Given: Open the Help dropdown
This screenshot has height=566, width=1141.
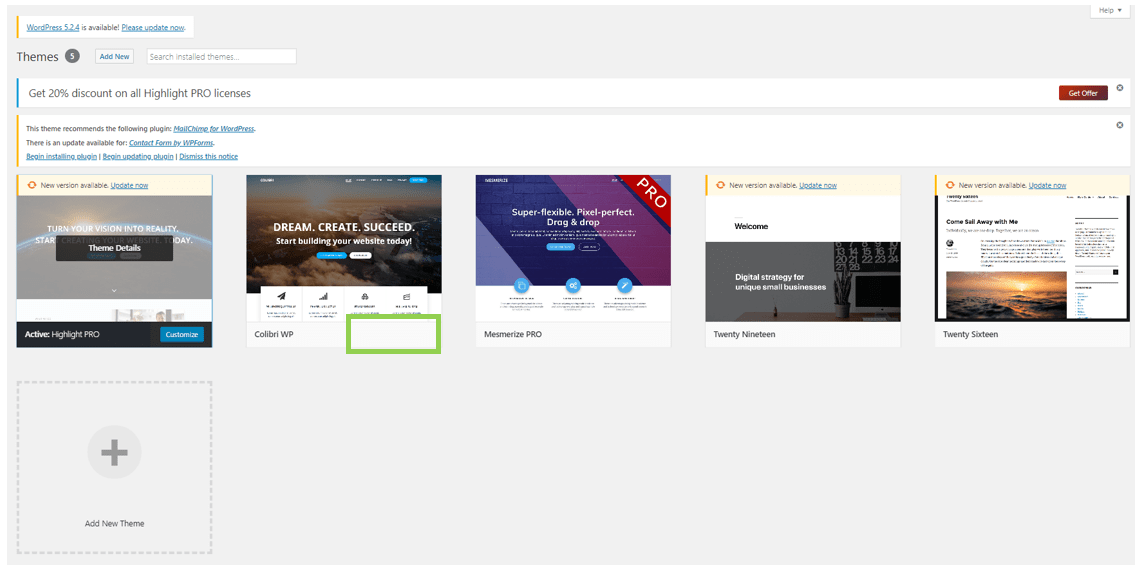Looking at the screenshot, I should (x=1110, y=10).
